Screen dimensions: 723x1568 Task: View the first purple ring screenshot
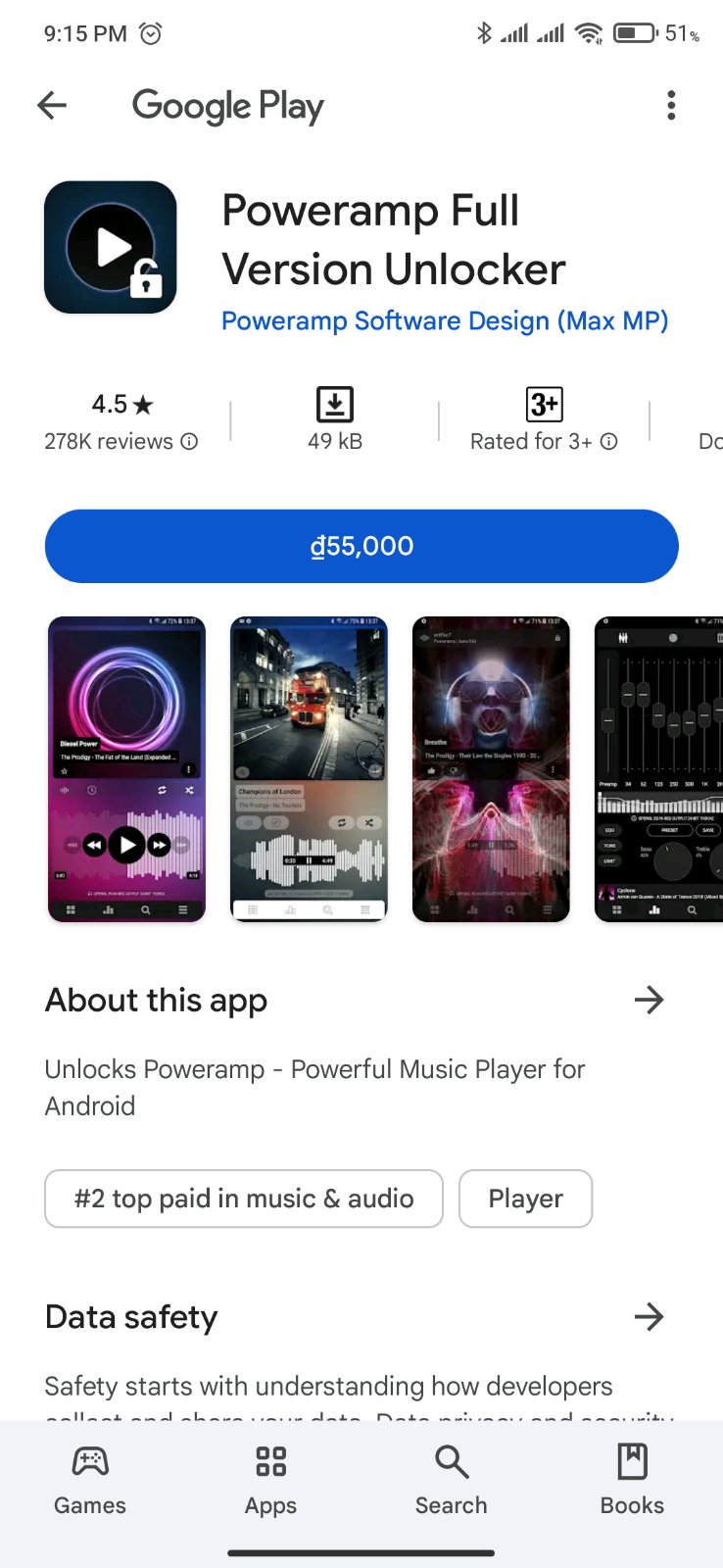click(126, 769)
